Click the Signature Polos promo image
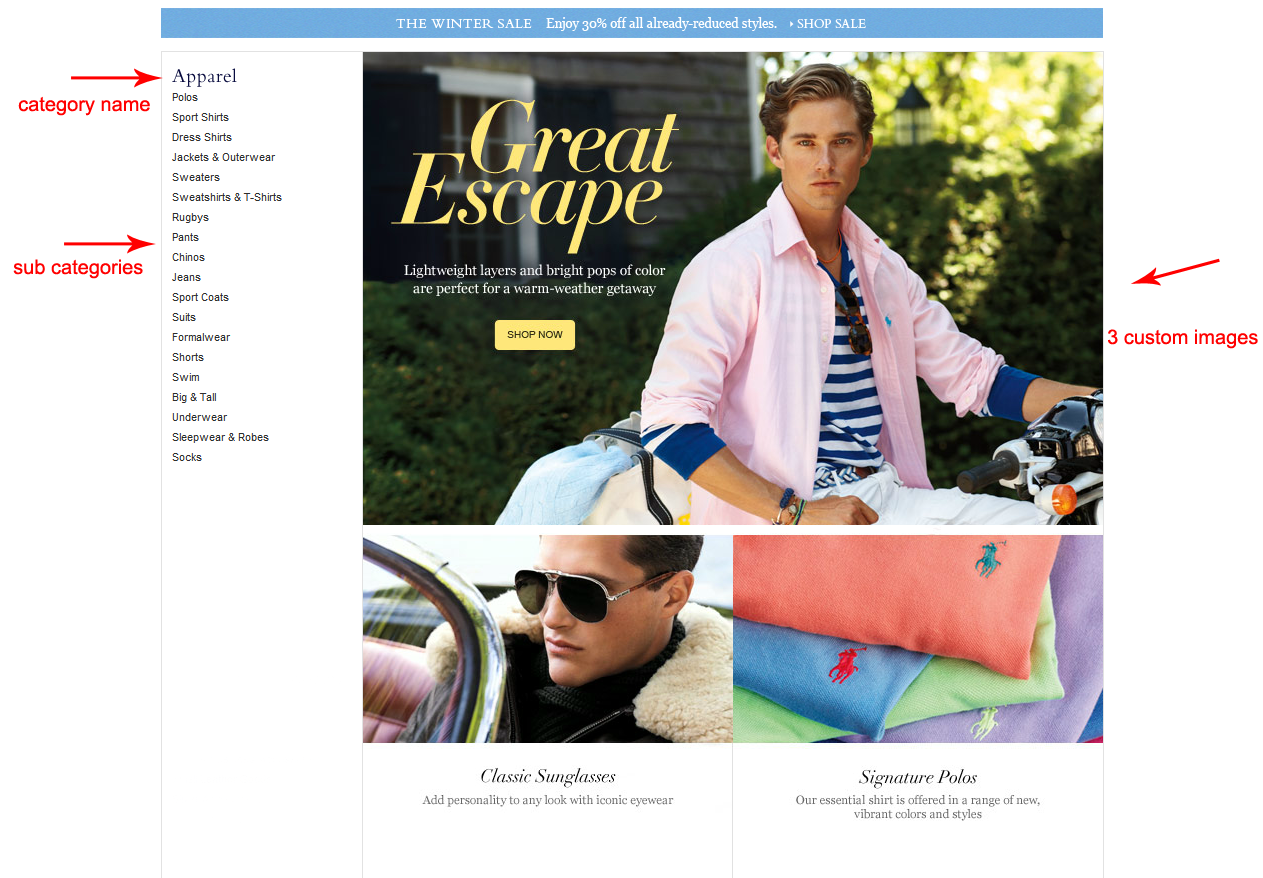 (918, 639)
